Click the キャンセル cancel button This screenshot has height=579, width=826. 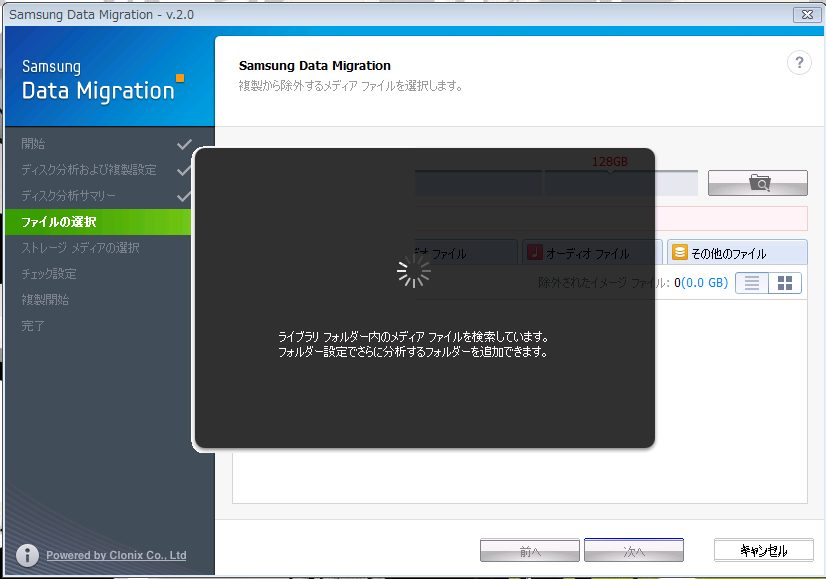(763, 550)
